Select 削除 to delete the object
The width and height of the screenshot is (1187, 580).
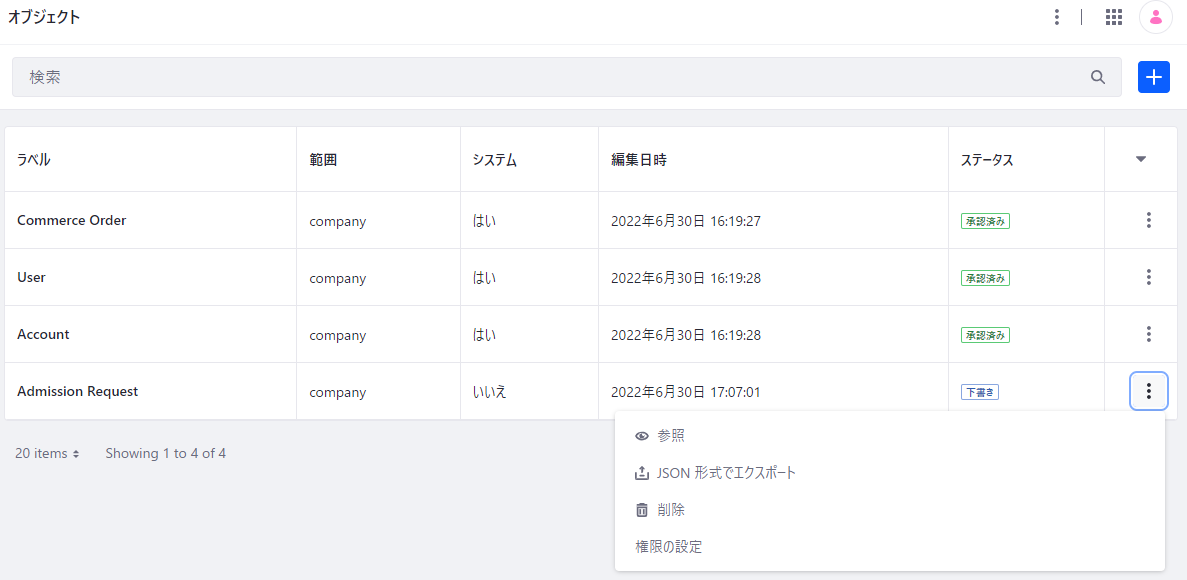tap(670, 510)
